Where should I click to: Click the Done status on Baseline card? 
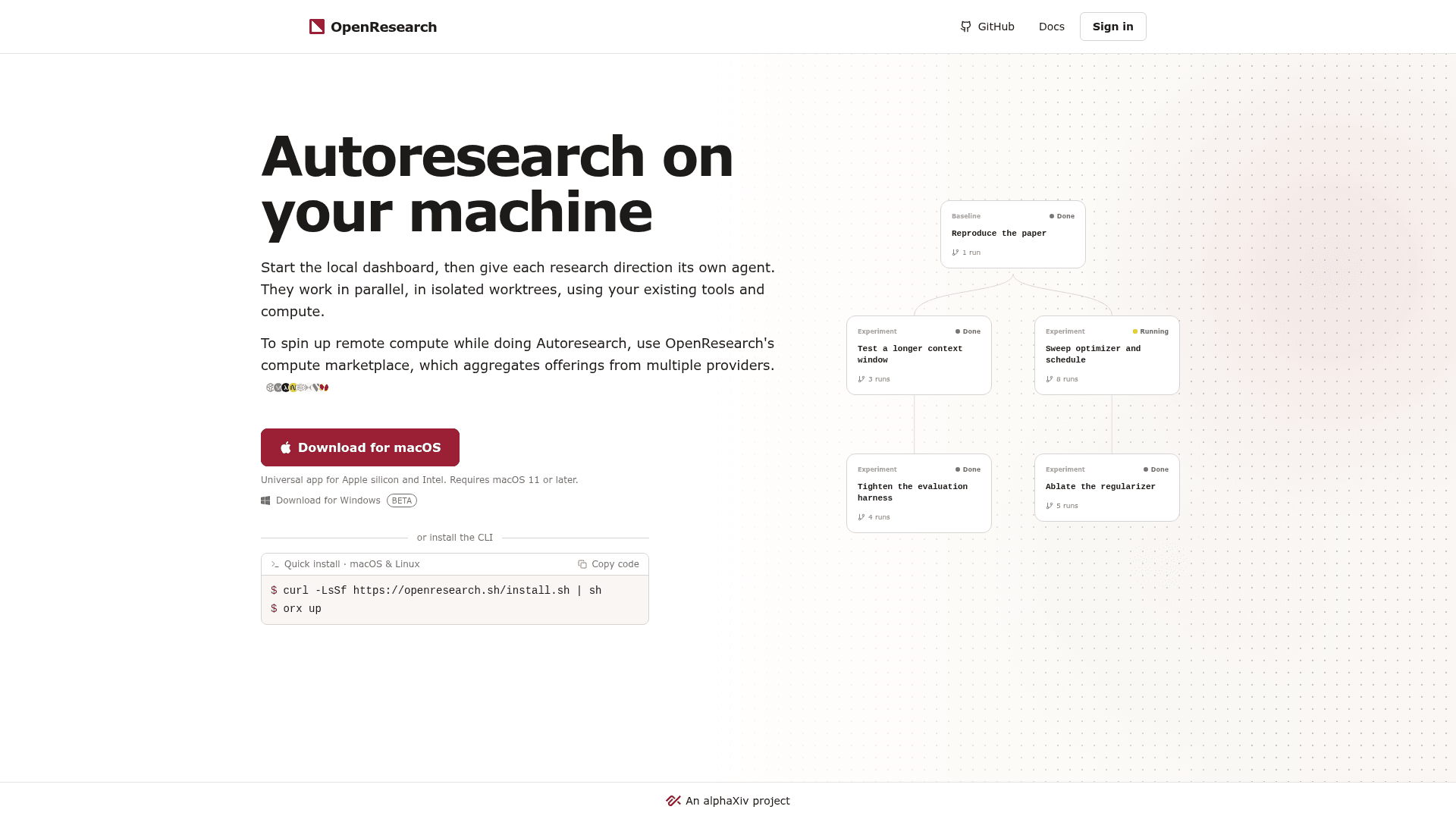tap(1062, 216)
